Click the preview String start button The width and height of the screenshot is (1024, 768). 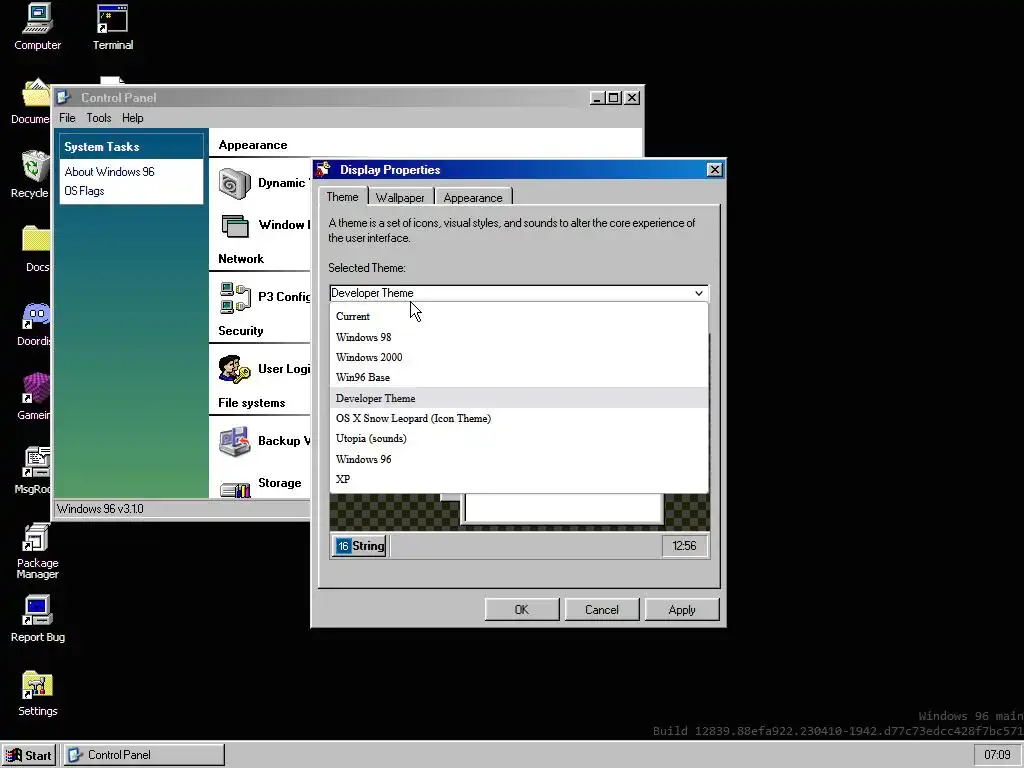coord(360,546)
